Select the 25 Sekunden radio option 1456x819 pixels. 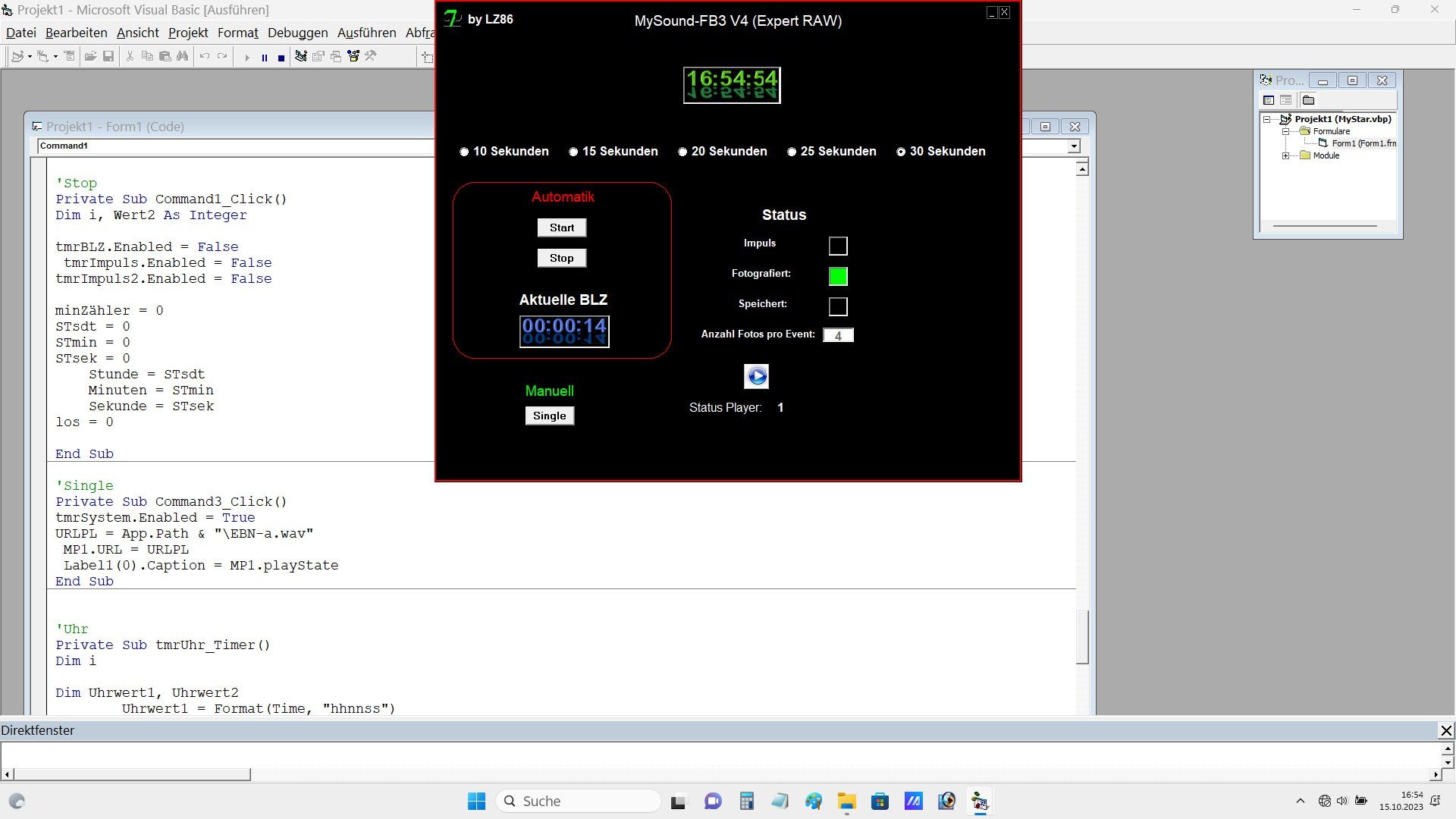792,152
